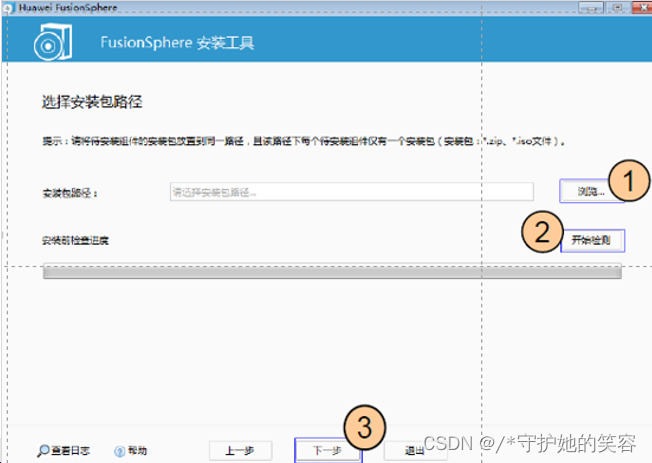Screen dimensions: 652x463
Task: Click the magnifier icon beside 查看日志
Action: pos(43,451)
